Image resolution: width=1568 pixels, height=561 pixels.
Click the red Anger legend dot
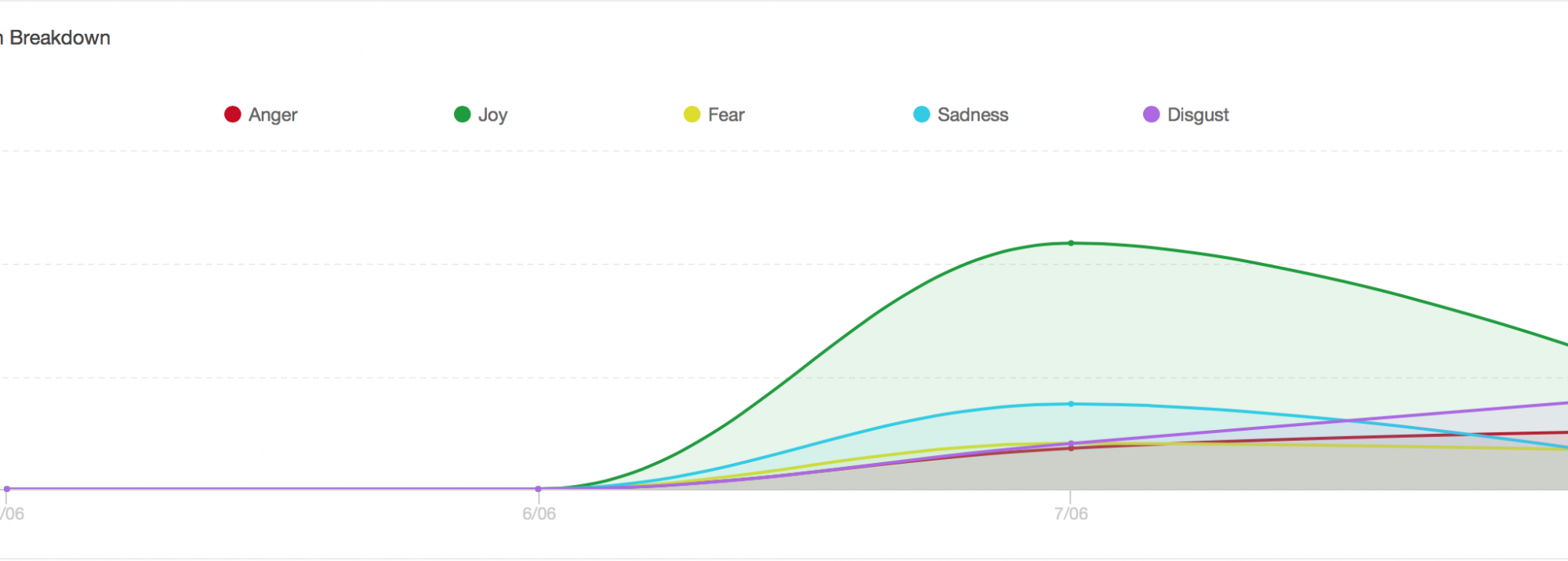232,115
